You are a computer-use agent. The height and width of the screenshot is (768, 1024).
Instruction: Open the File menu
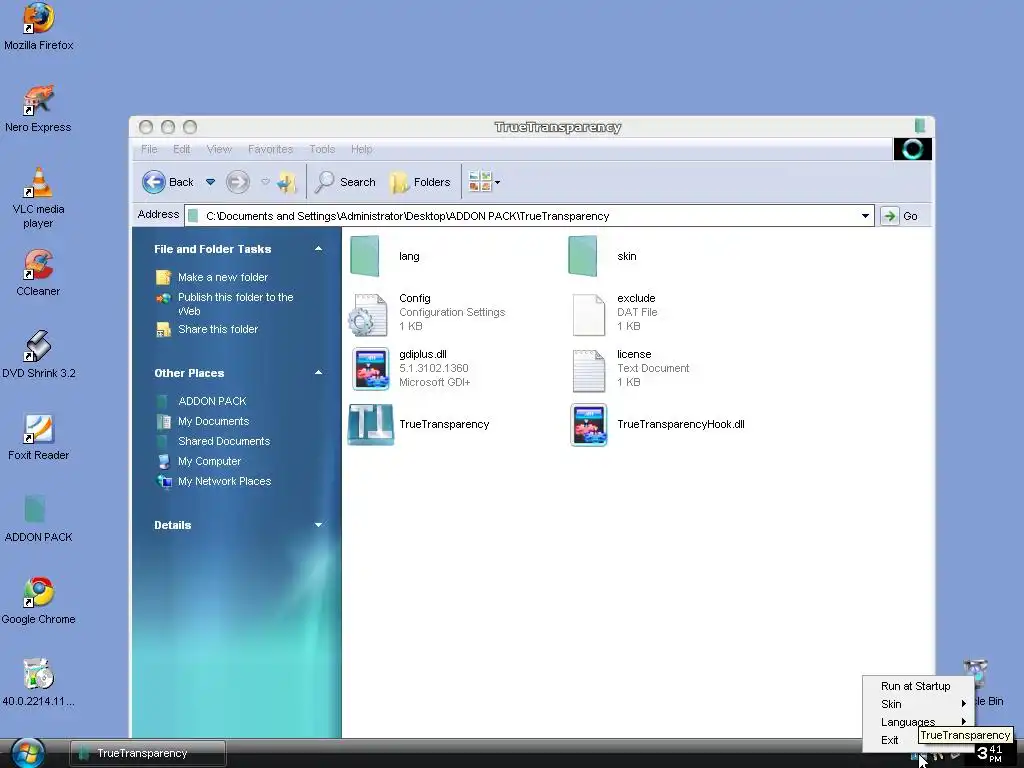coord(149,149)
